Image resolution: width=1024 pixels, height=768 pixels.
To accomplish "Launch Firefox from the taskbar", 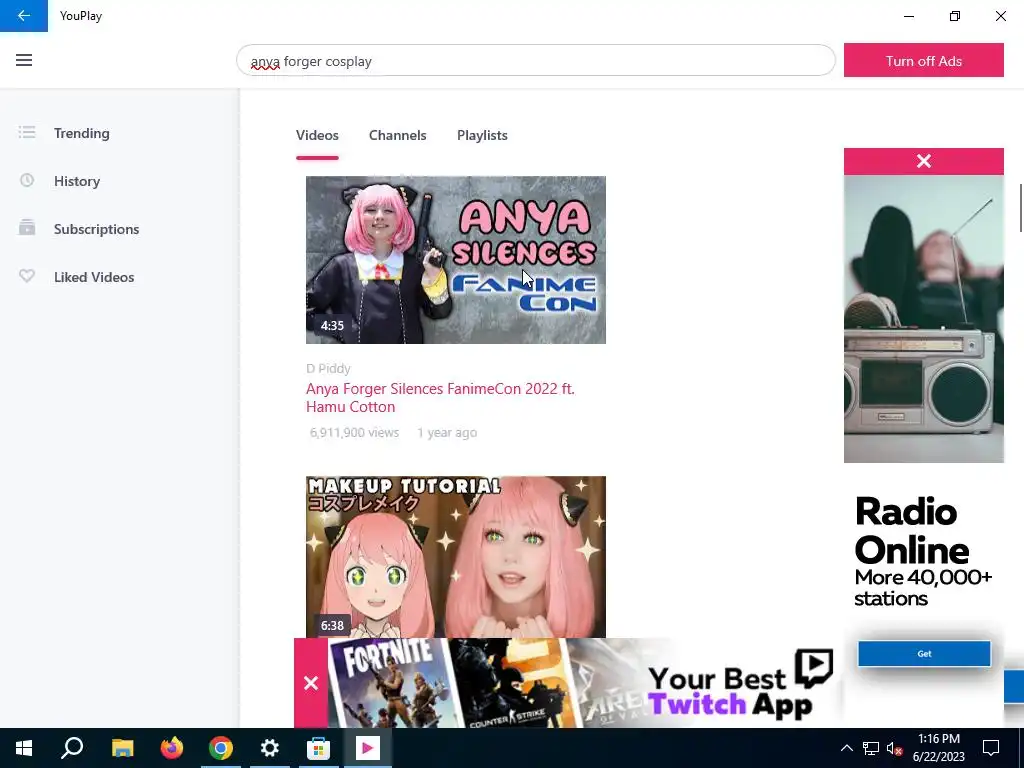I will pos(172,748).
